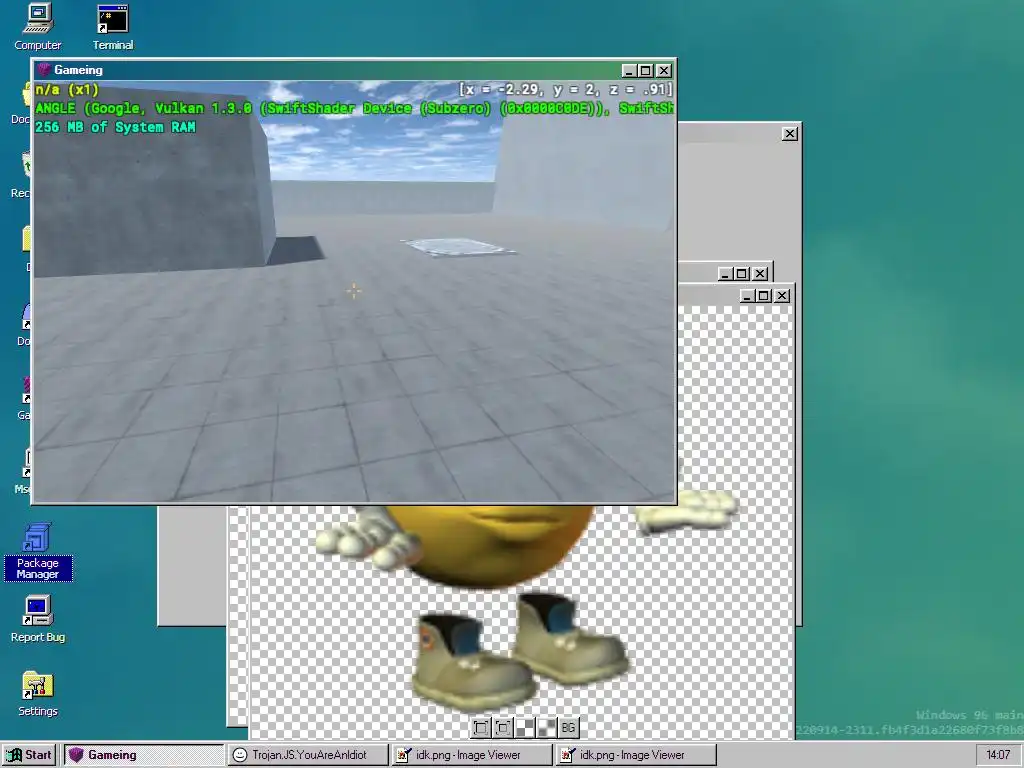
Task: Click the white floor panel in the game scene
Action: 458,247
